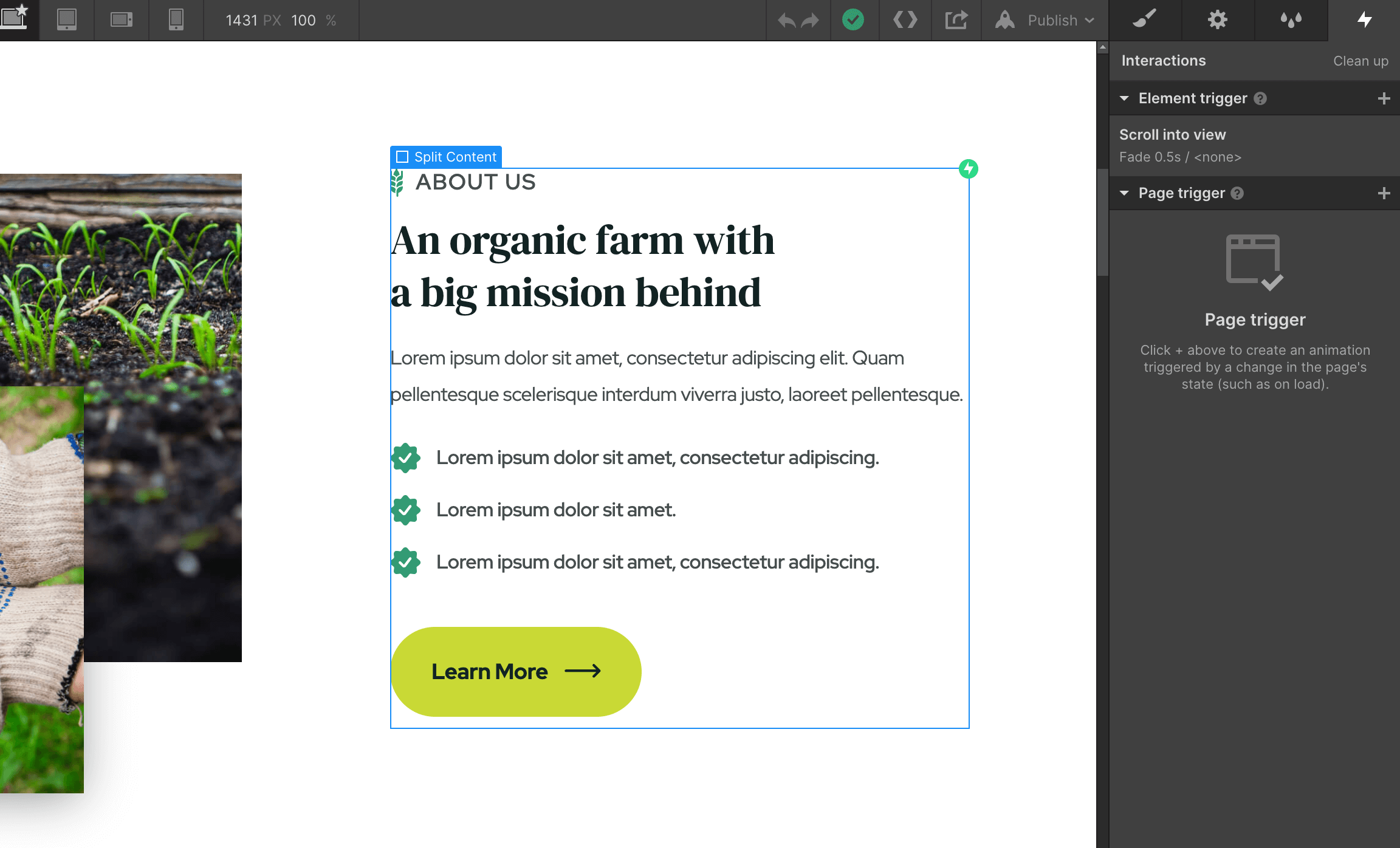This screenshot has width=1400, height=848.
Task: Select the organic farm heading
Action: (582, 266)
